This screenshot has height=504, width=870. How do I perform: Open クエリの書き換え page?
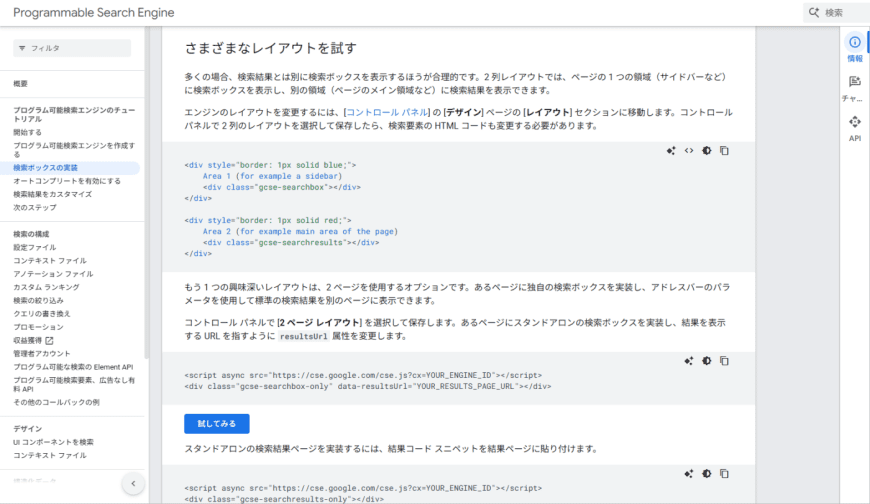42,314
